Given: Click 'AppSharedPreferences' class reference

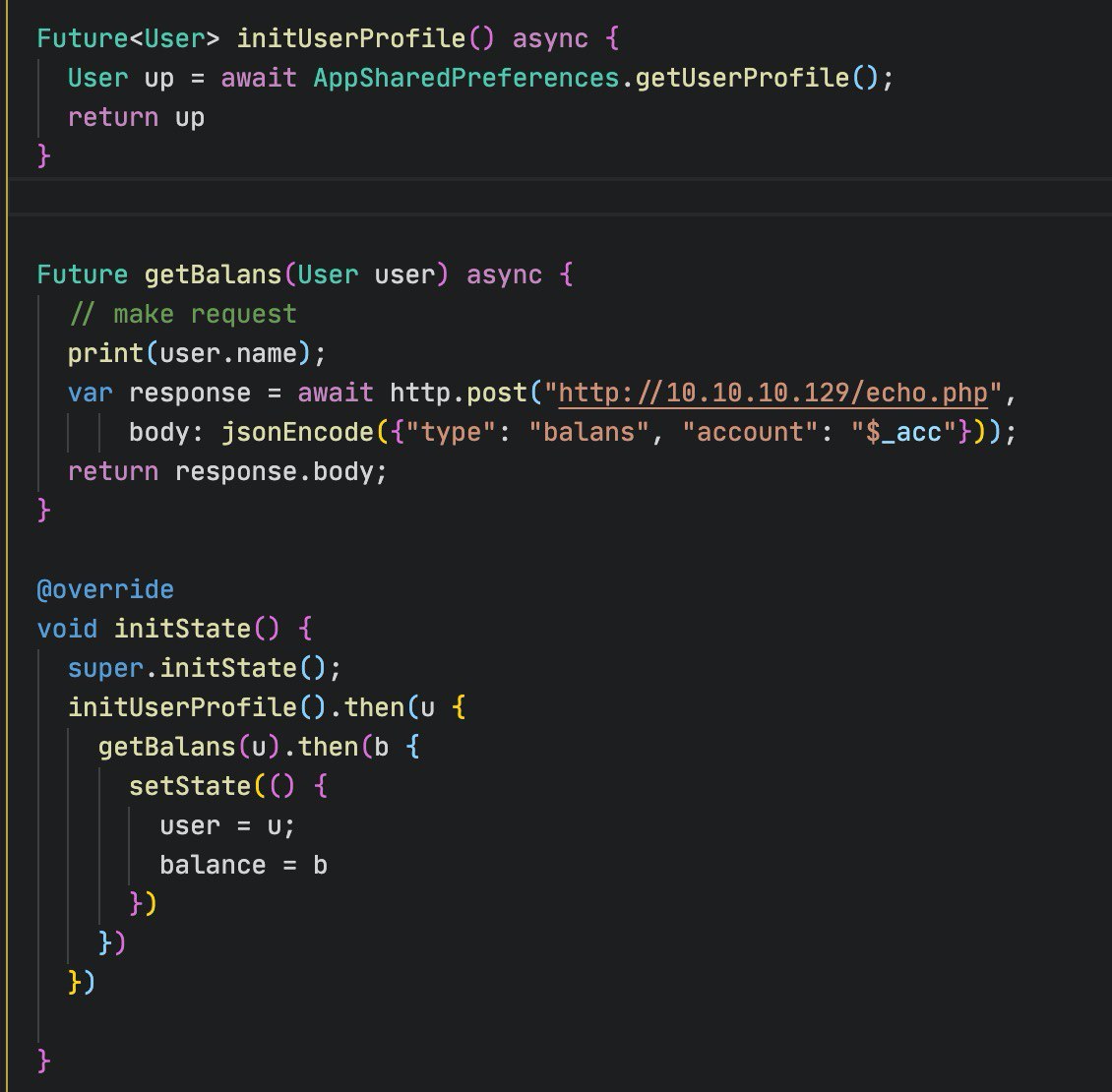Looking at the screenshot, I should tap(466, 78).
